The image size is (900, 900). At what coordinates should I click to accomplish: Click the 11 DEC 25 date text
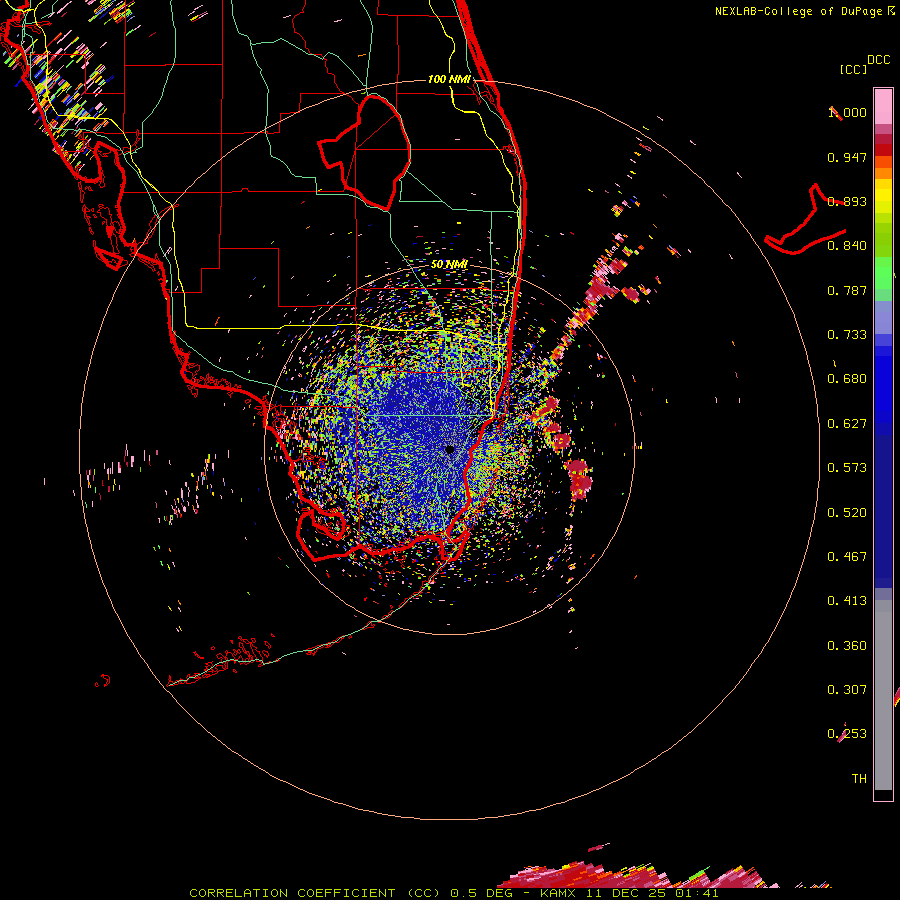click(x=626, y=893)
